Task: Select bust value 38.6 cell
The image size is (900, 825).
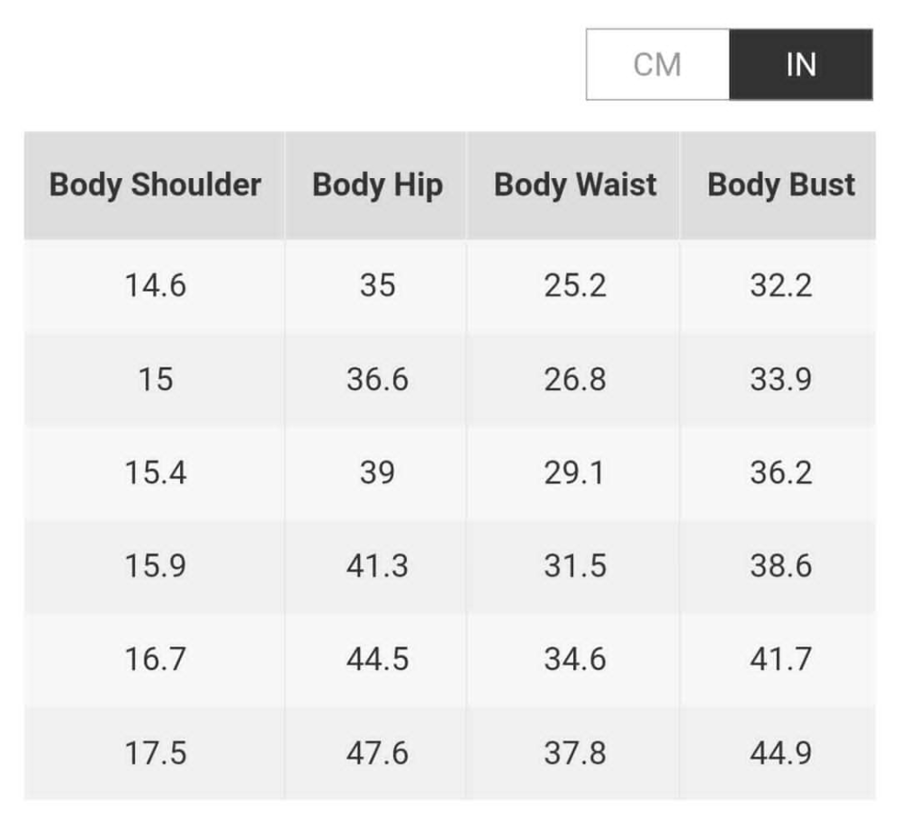Action: tap(779, 566)
